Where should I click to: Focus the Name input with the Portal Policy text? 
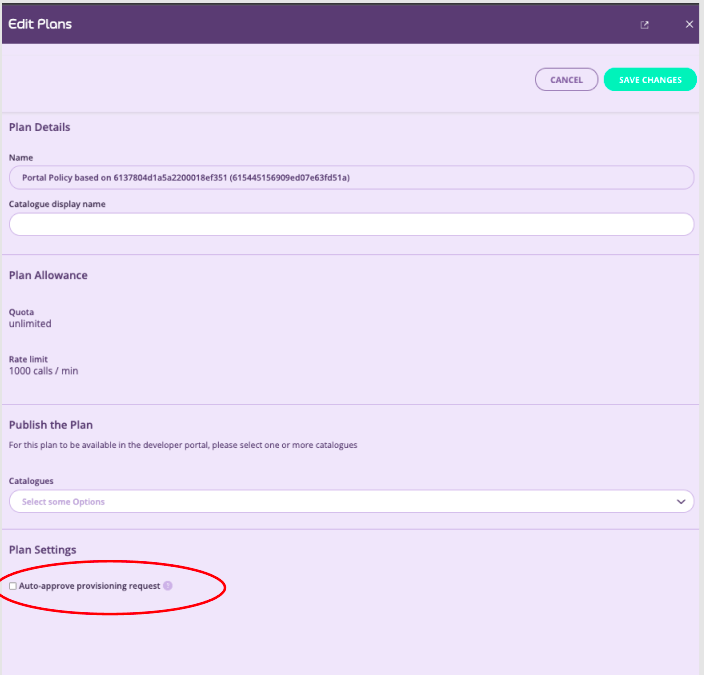(x=351, y=177)
